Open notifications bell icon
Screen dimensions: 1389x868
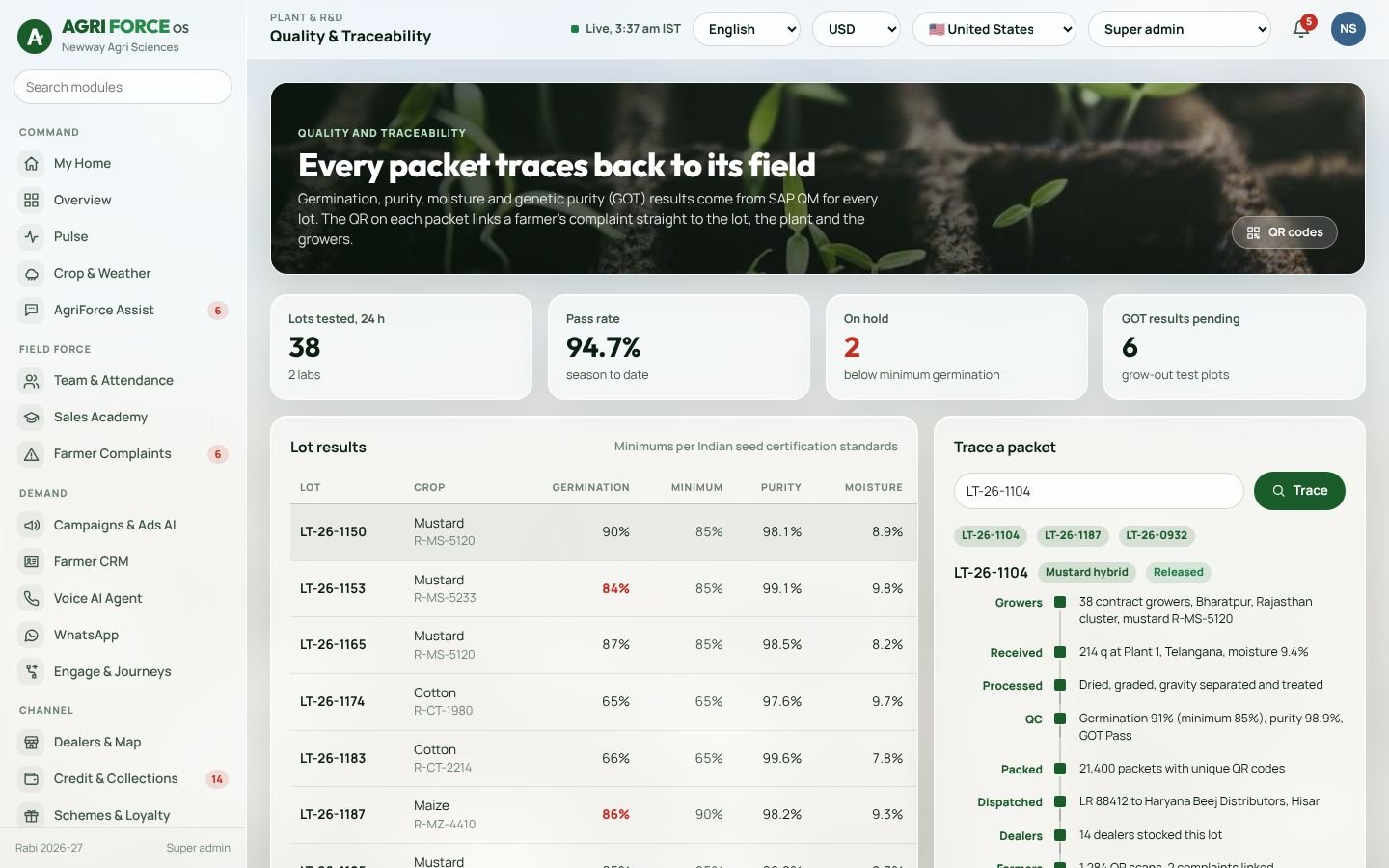coord(1300,29)
